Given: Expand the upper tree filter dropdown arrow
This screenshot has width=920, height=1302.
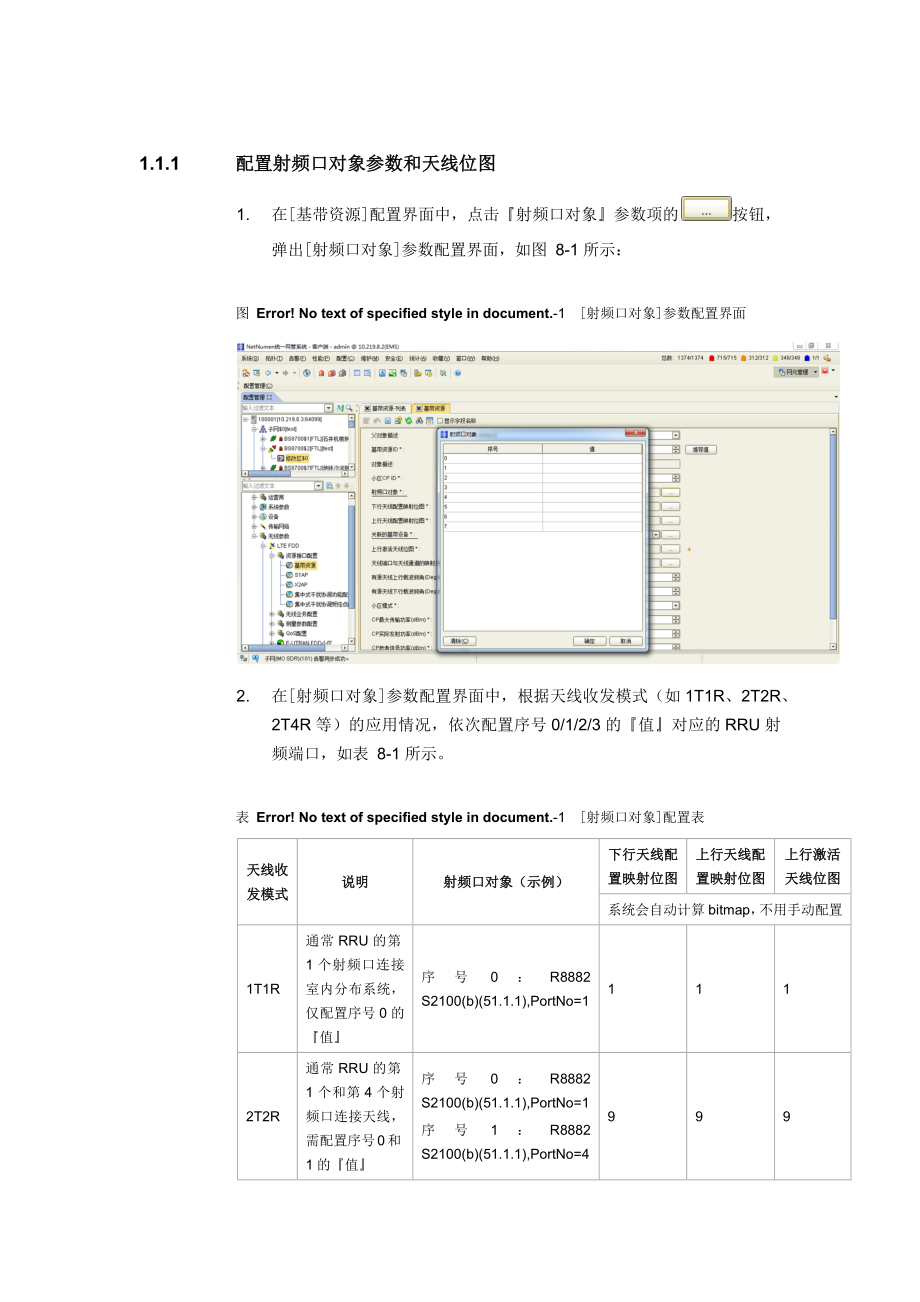Looking at the screenshot, I should (330, 408).
